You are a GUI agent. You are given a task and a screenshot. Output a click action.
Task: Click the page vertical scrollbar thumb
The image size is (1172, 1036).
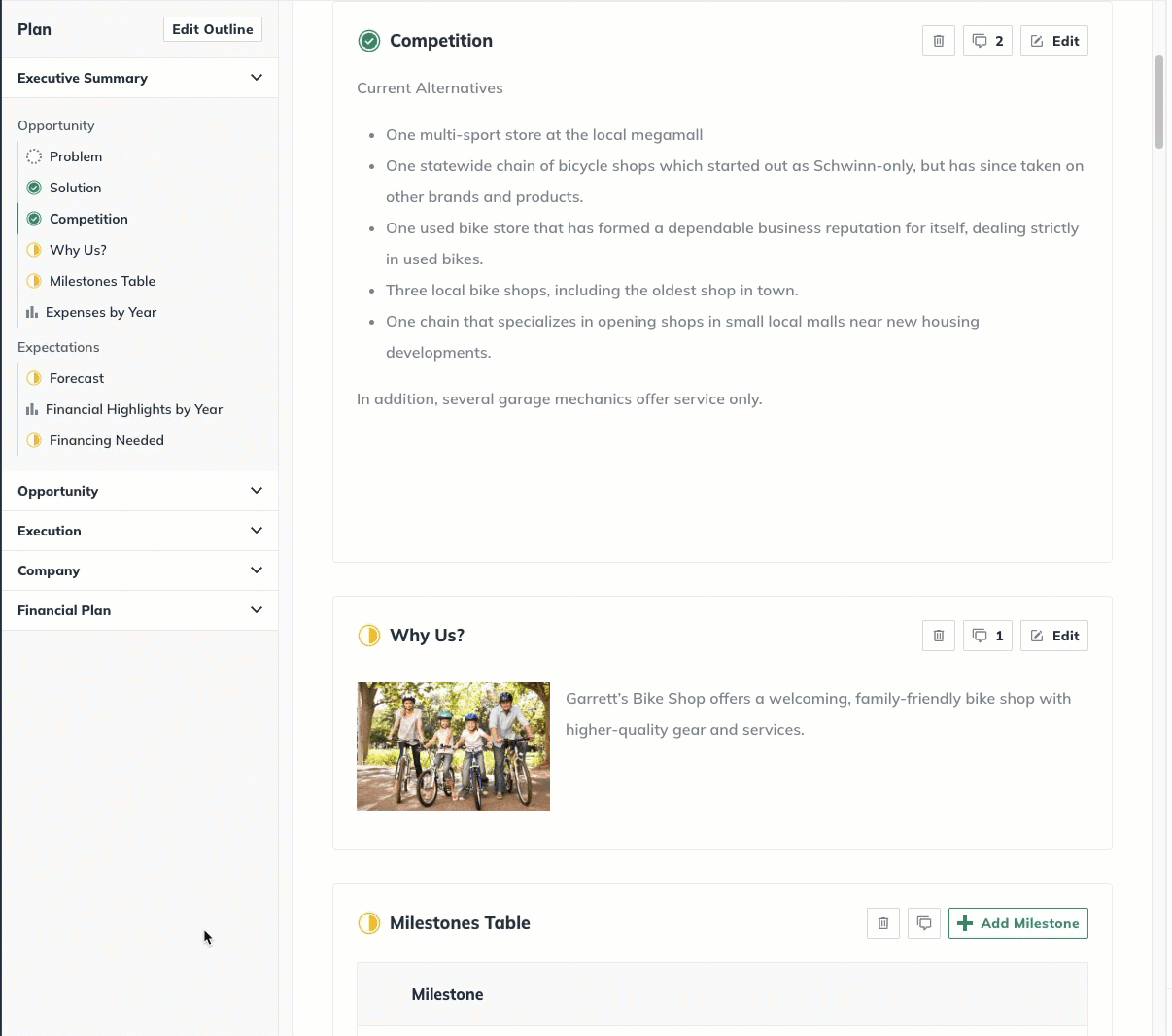pos(1158,102)
